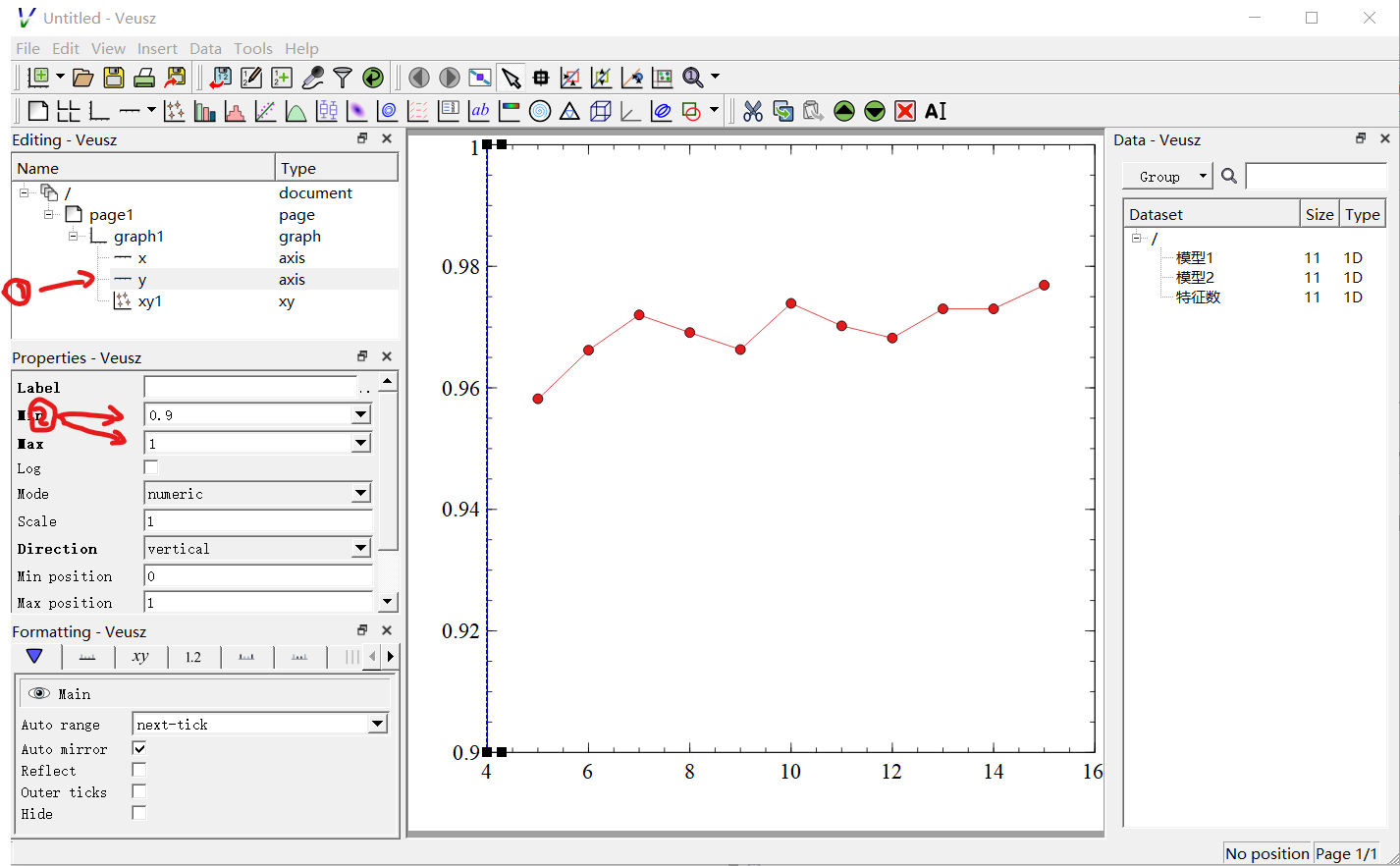
Task: Click the Capture data microphone icon
Action: [x=312, y=78]
